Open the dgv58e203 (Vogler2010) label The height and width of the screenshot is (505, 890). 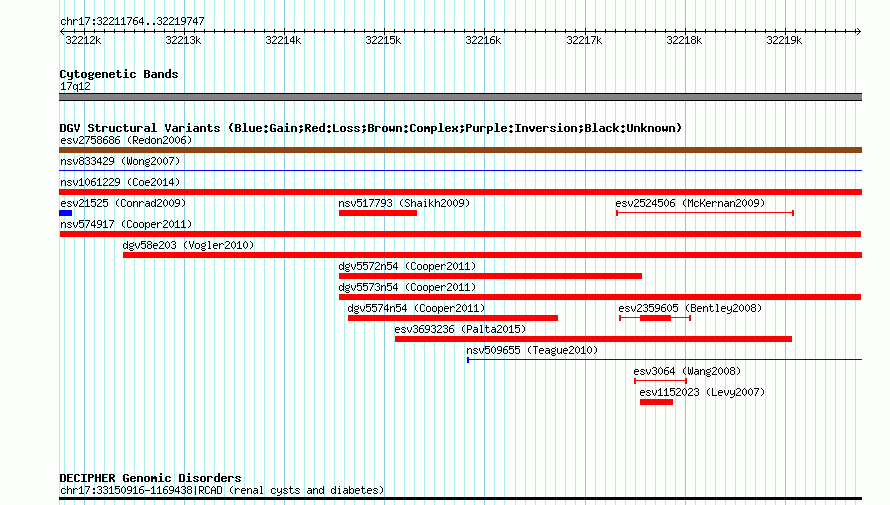point(188,245)
